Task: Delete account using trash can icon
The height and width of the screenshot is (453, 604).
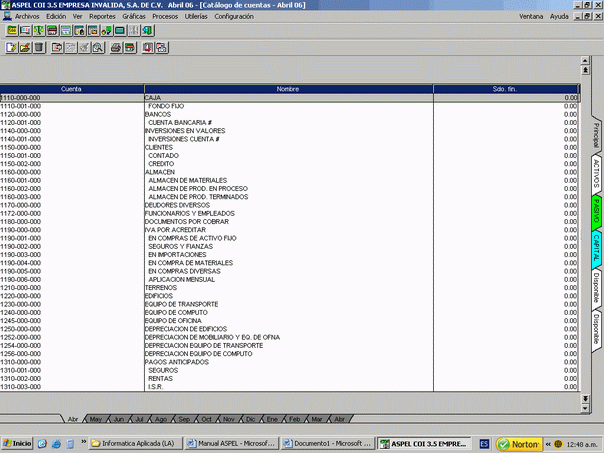Action: pos(39,47)
